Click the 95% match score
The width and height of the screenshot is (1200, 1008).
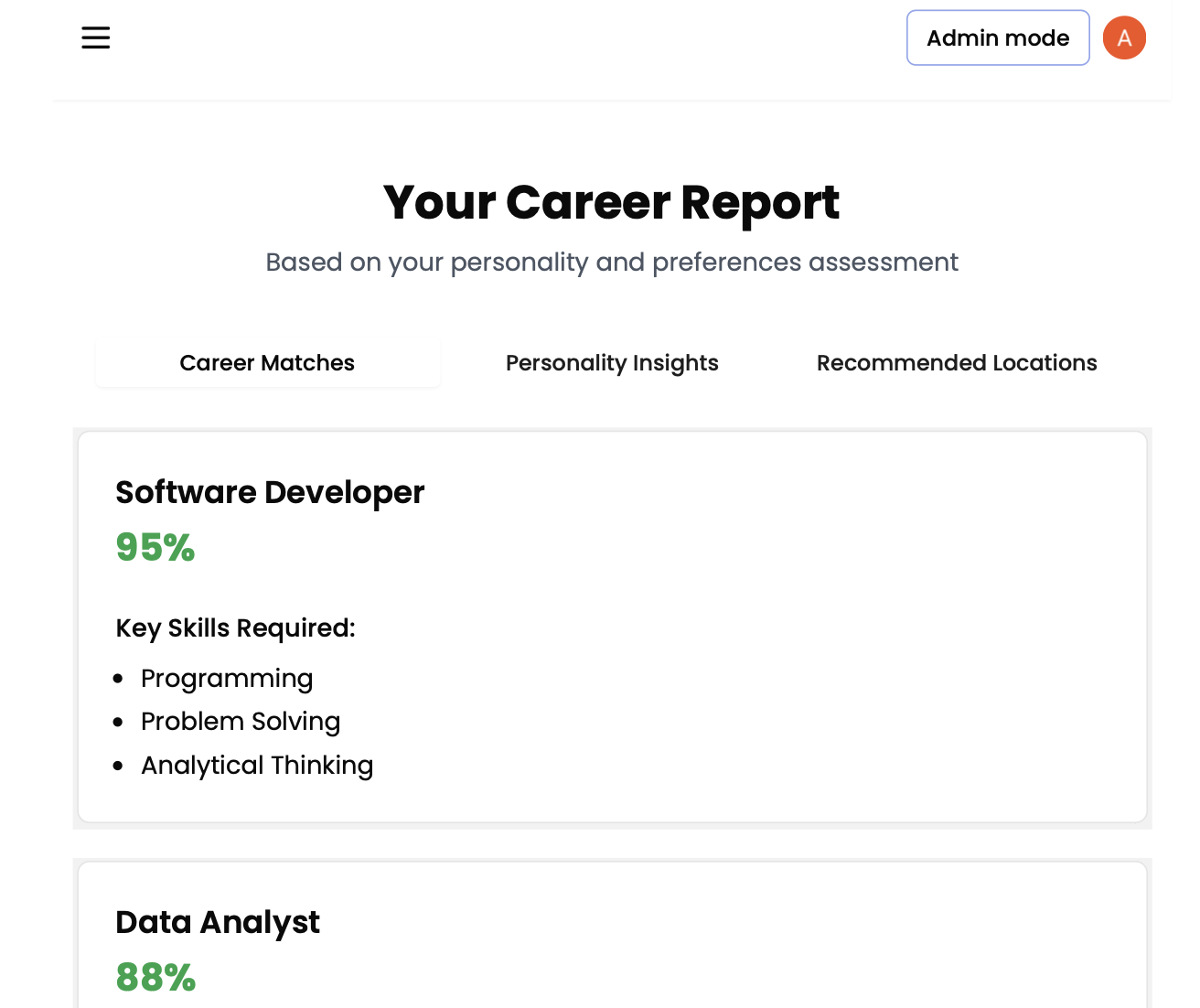pyautogui.click(x=155, y=548)
